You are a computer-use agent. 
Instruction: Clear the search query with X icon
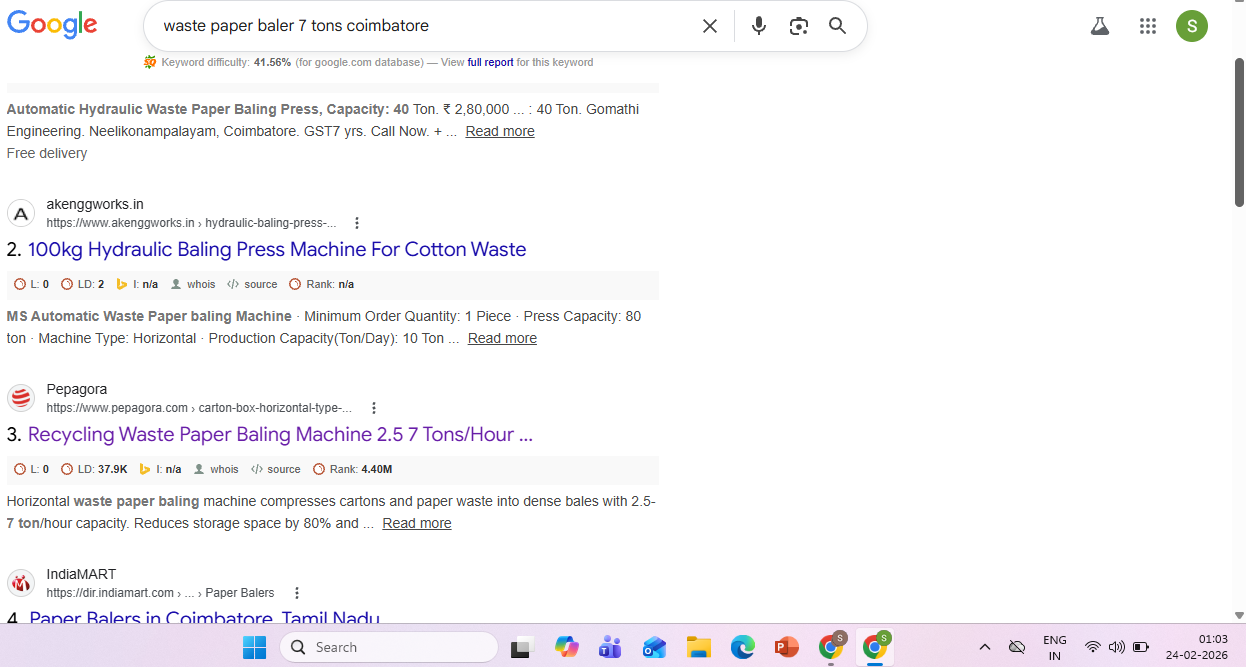[x=710, y=26]
